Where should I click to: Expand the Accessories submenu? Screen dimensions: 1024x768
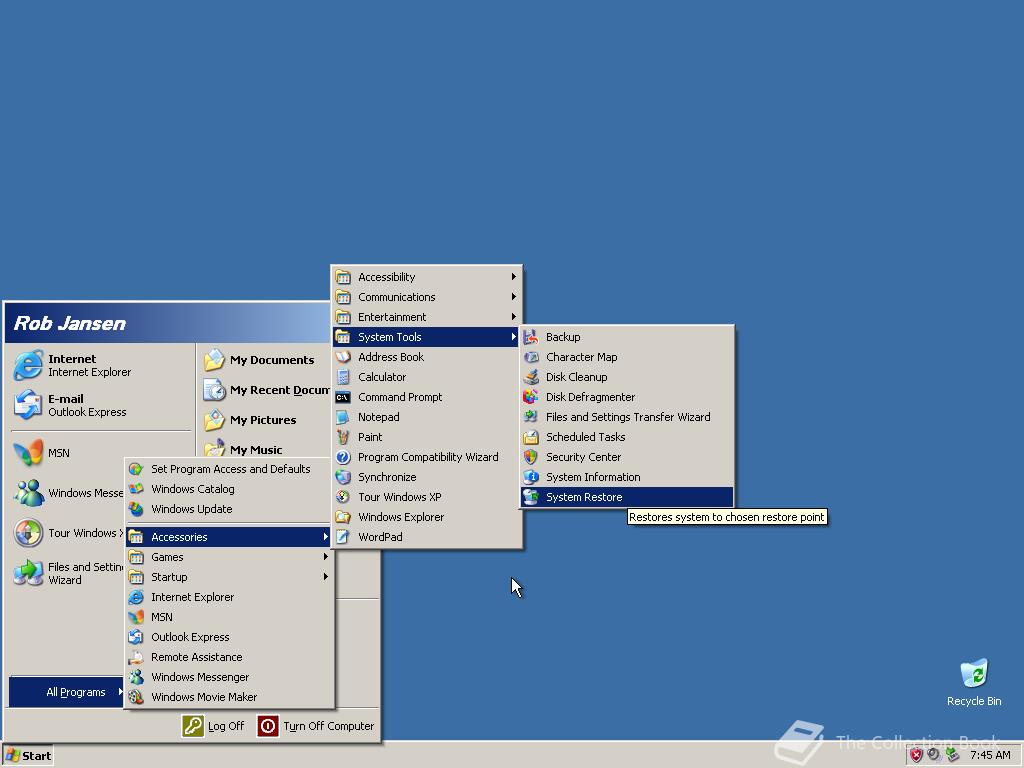[229, 537]
